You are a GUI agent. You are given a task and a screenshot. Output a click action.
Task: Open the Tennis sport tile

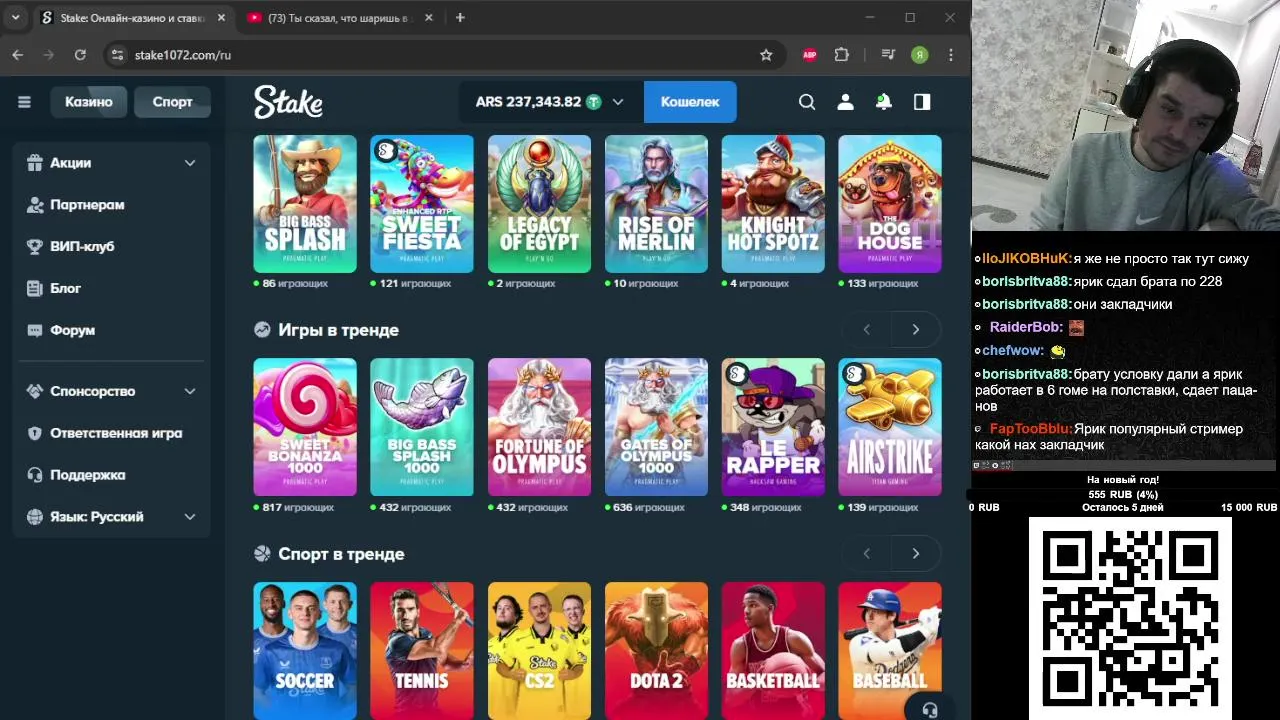pyautogui.click(x=422, y=651)
